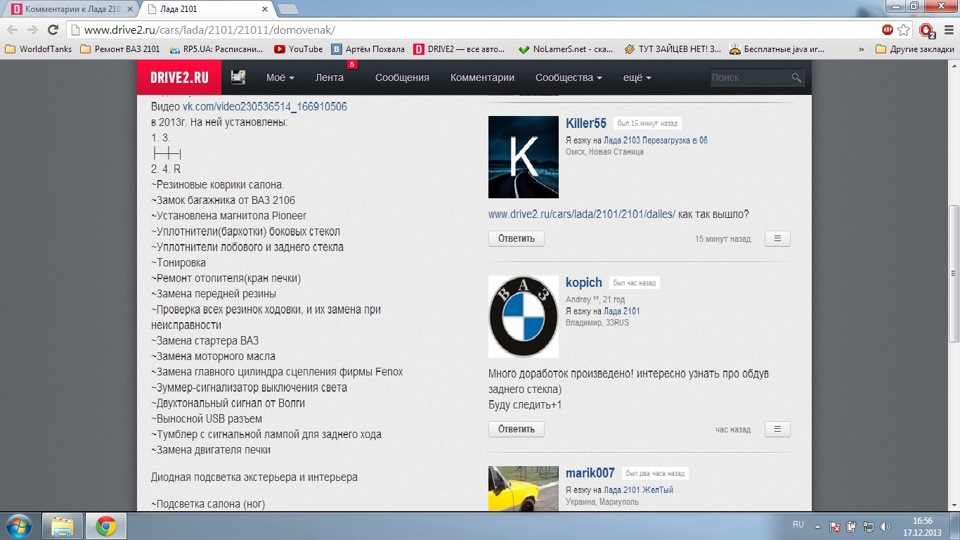The height and width of the screenshot is (540, 960).
Task: Open options menu icon for kopich comment
Action: point(777,429)
